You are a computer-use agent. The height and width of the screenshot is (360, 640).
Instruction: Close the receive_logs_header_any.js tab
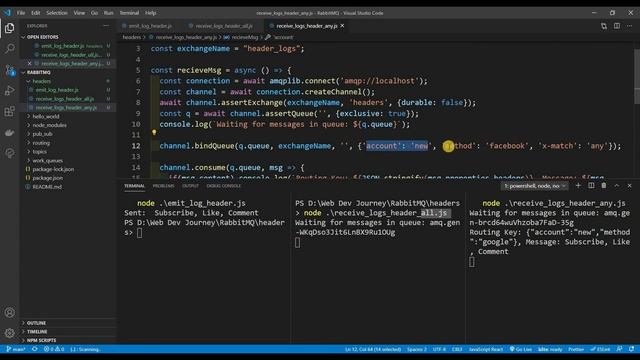coord(342,26)
